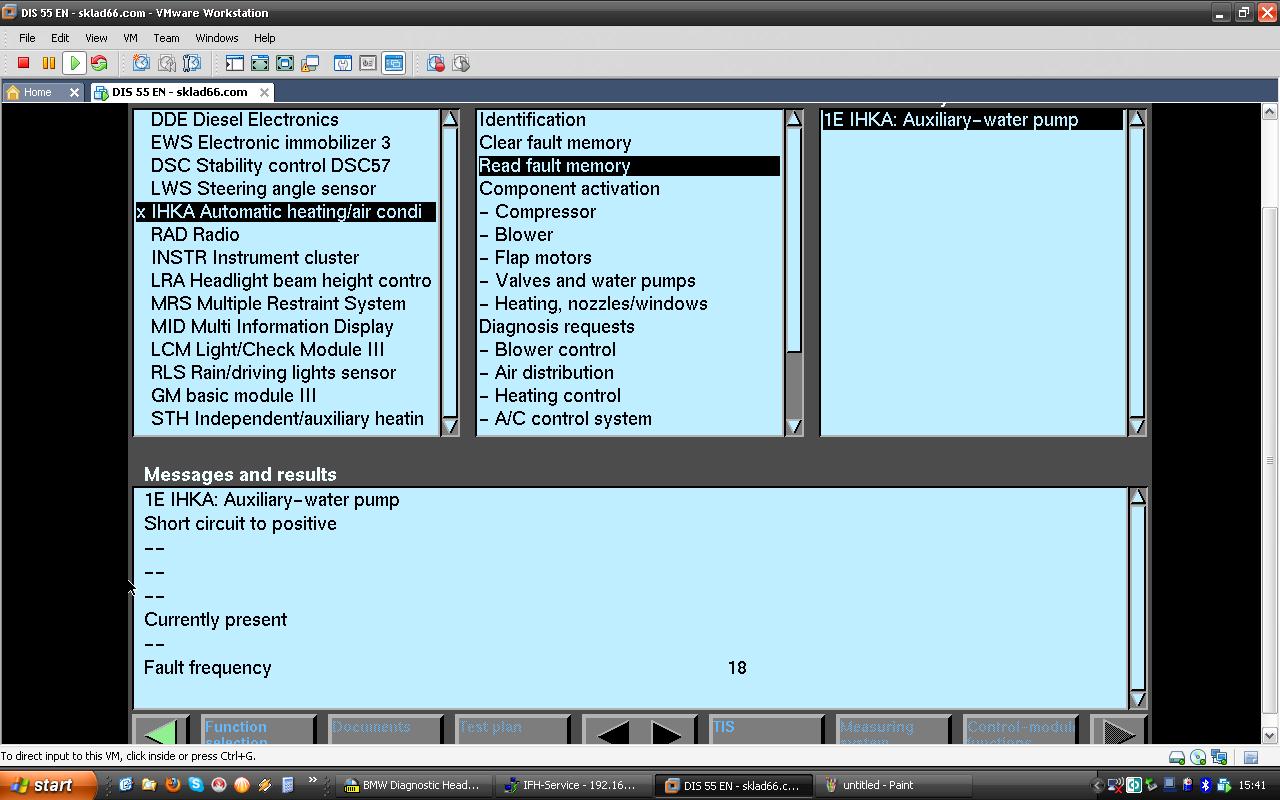
Task: Click scrollbar thumb of function list
Action: point(794,240)
